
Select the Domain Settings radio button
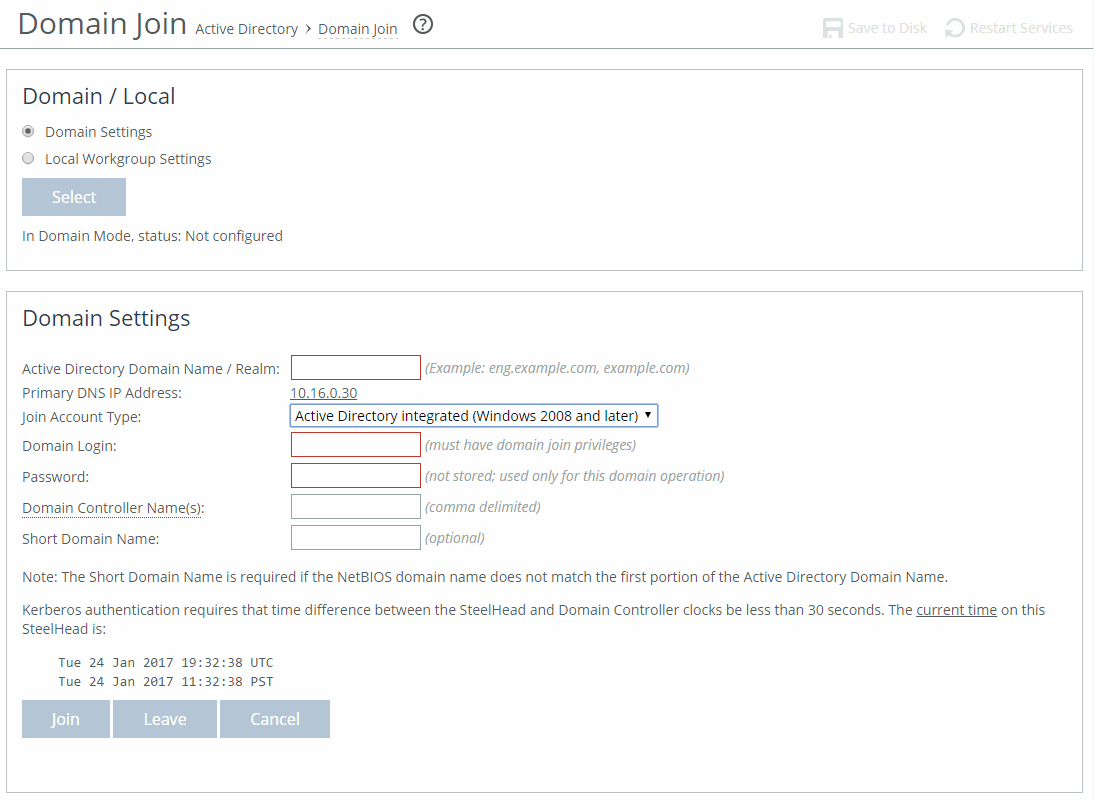click(27, 131)
